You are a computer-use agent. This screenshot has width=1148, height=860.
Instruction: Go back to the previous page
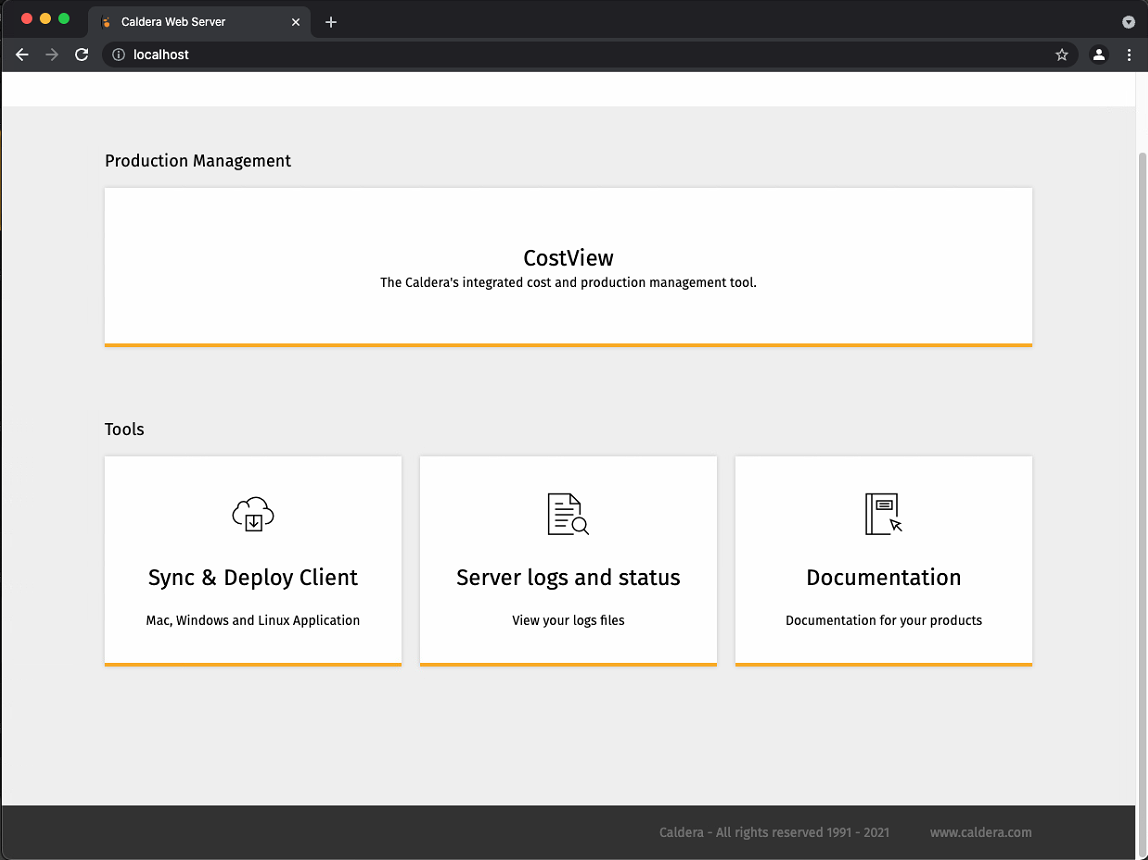click(22, 55)
